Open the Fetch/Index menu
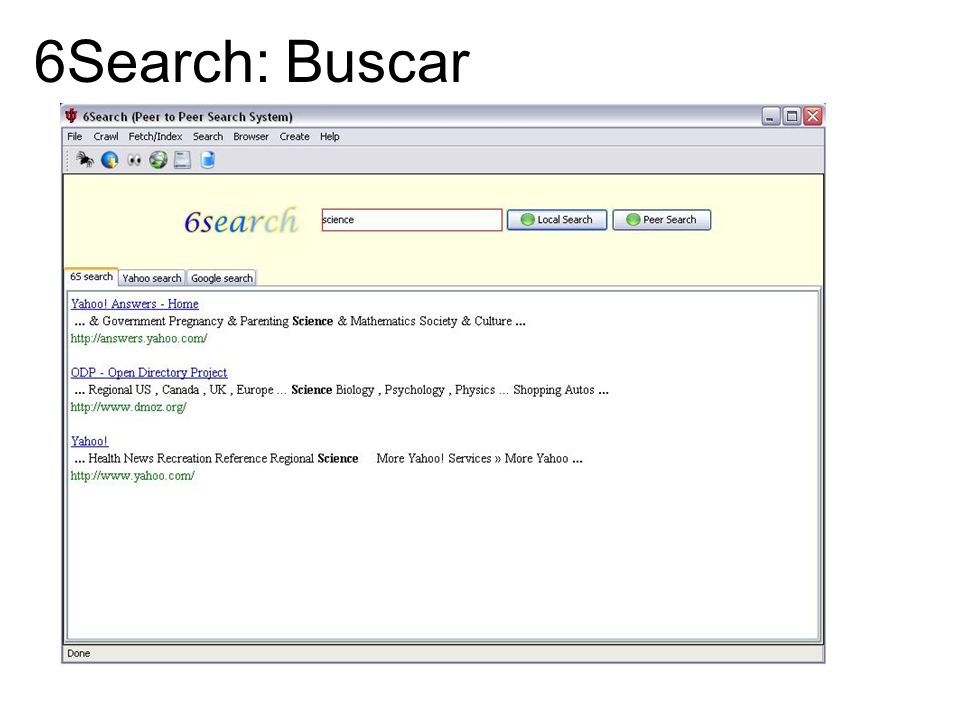 click(155, 137)
